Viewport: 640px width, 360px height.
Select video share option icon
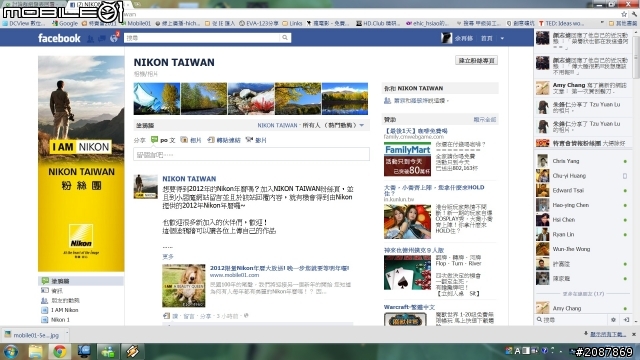[x=249, y=140]
